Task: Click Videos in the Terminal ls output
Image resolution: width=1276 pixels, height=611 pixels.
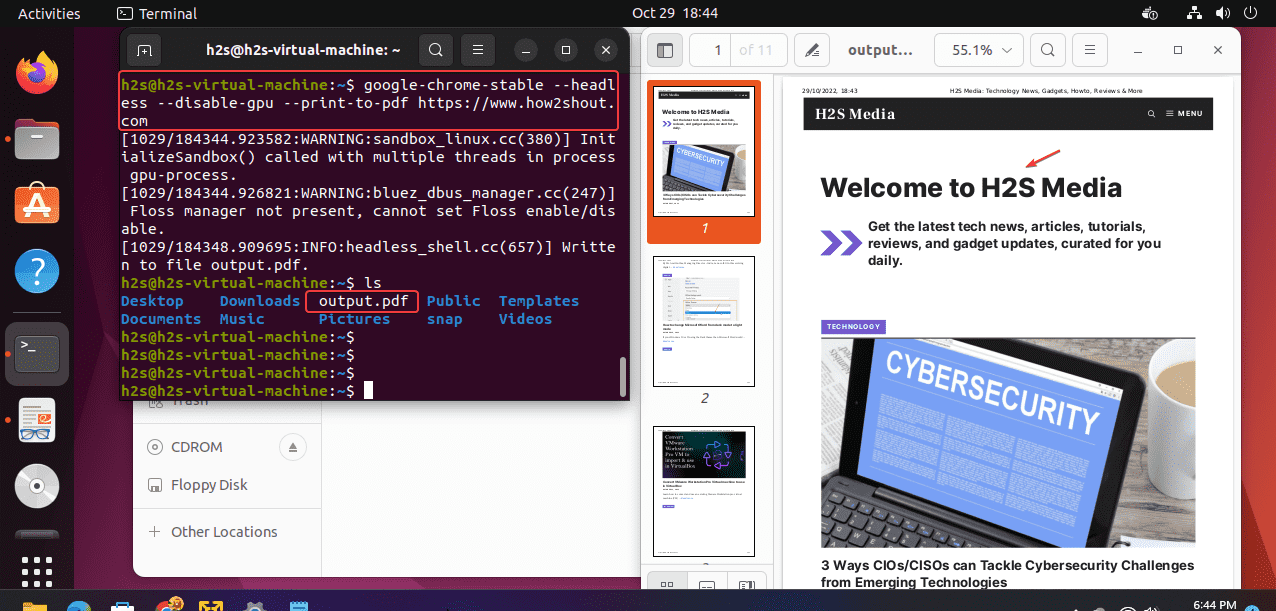Action: pos(525,319)
